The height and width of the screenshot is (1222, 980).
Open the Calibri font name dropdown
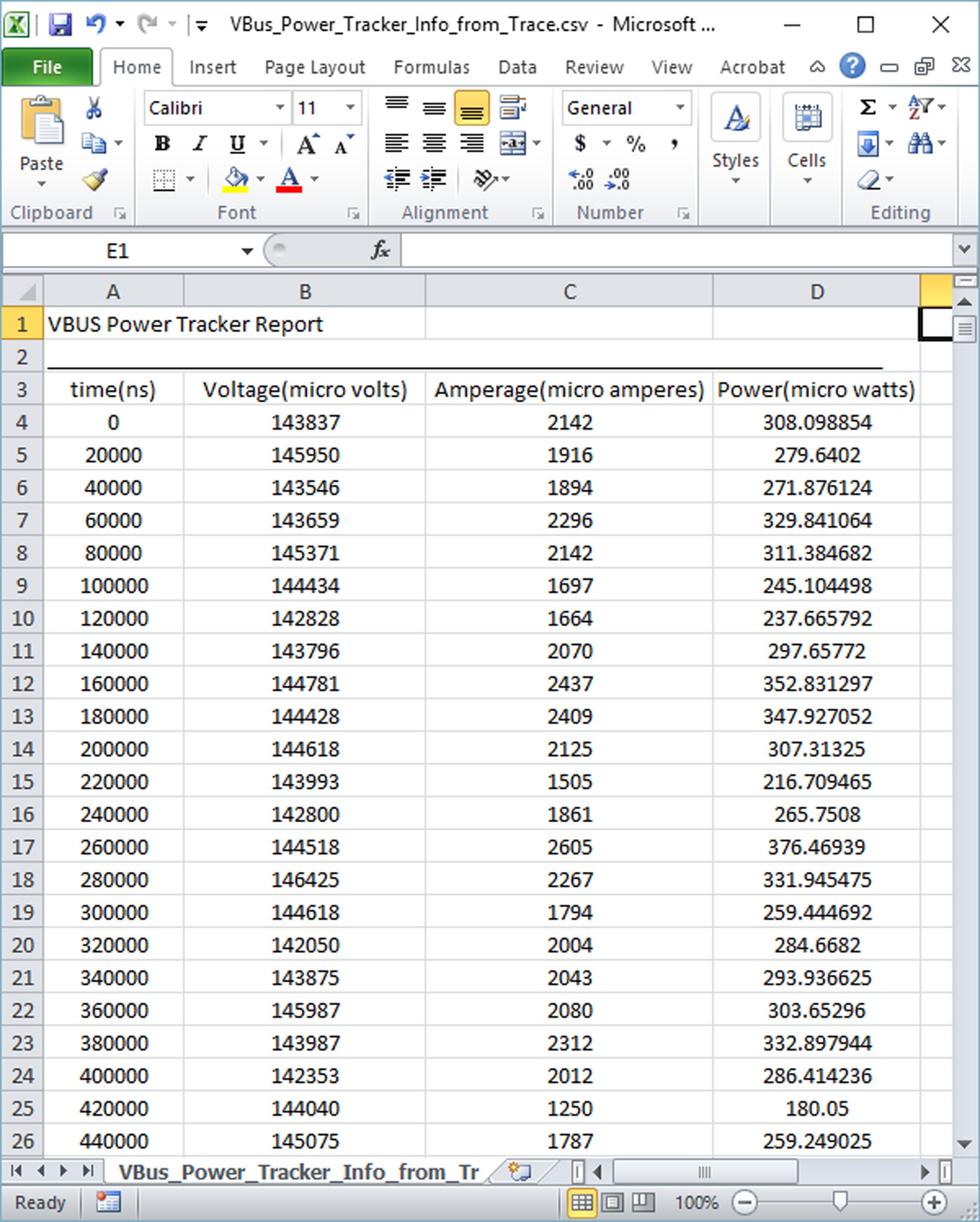pyautogui.click(x=280, y=107)
